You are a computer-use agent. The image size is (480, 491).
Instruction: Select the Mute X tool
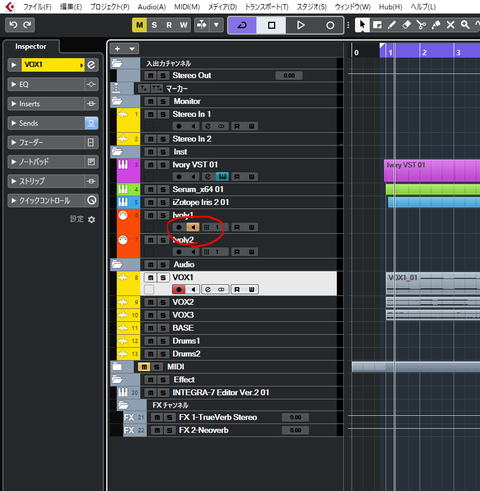click(x=450, y=25)
